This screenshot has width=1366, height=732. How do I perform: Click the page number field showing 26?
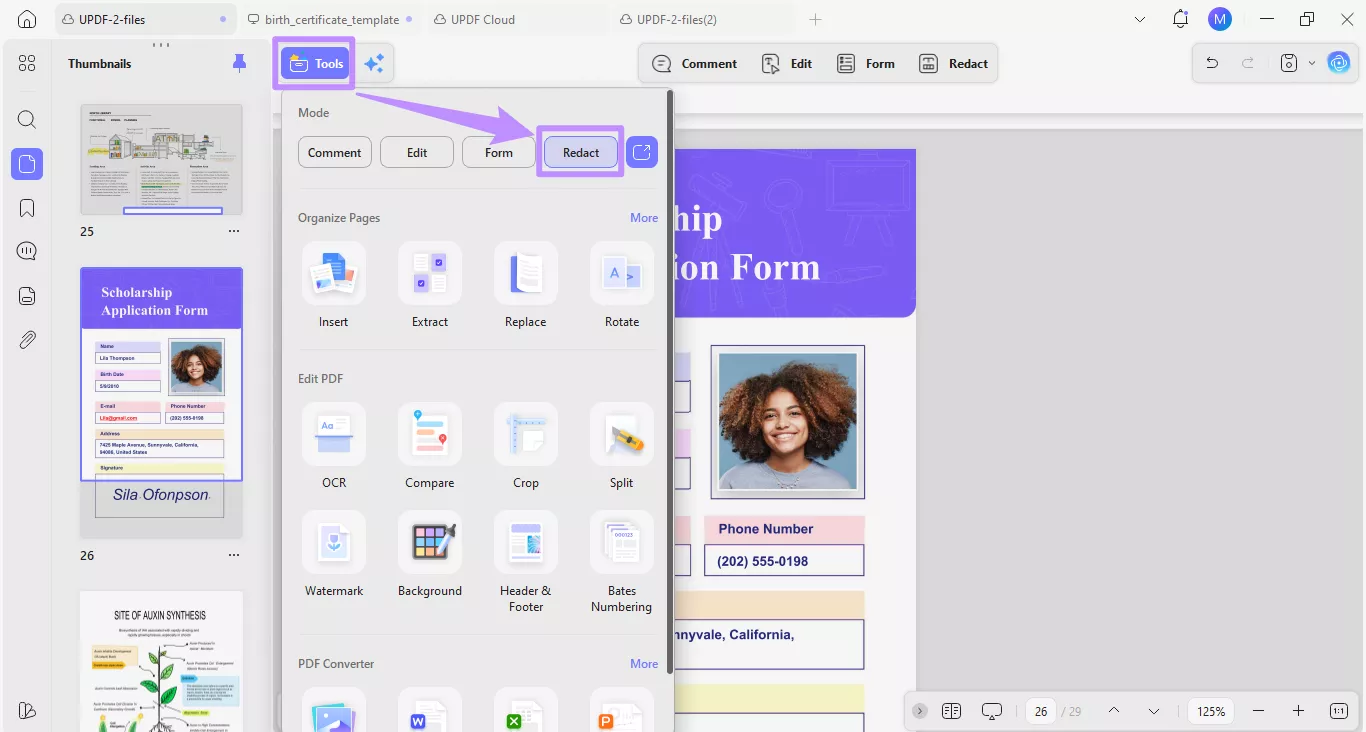coord(1041,711)
